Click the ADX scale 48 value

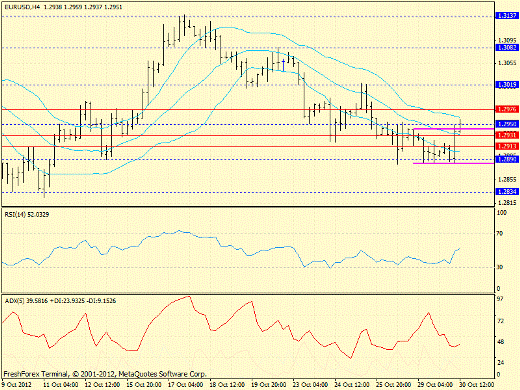pos(500,342)
